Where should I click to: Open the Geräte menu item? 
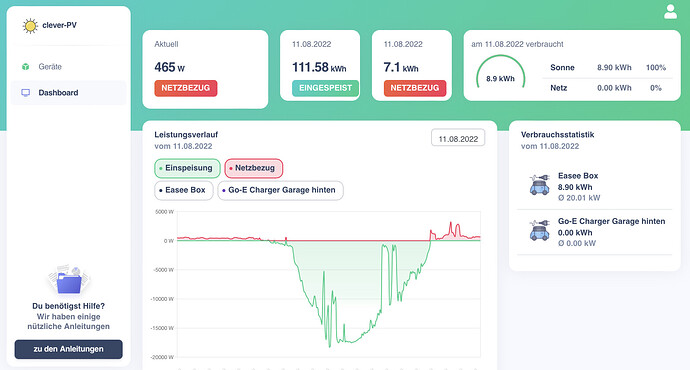[x=69, y=67]
